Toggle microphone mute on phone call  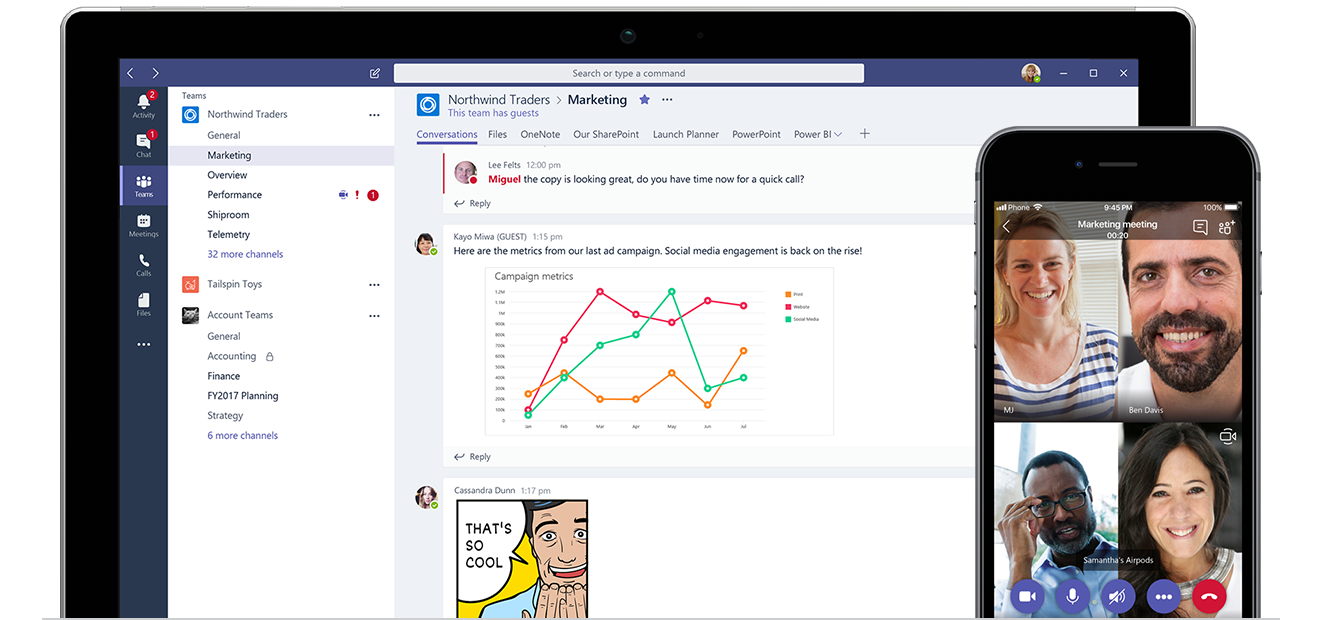1072,597
